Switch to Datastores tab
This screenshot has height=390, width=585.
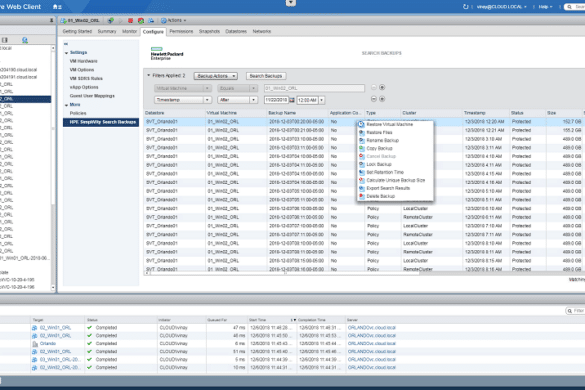point(236,31)
